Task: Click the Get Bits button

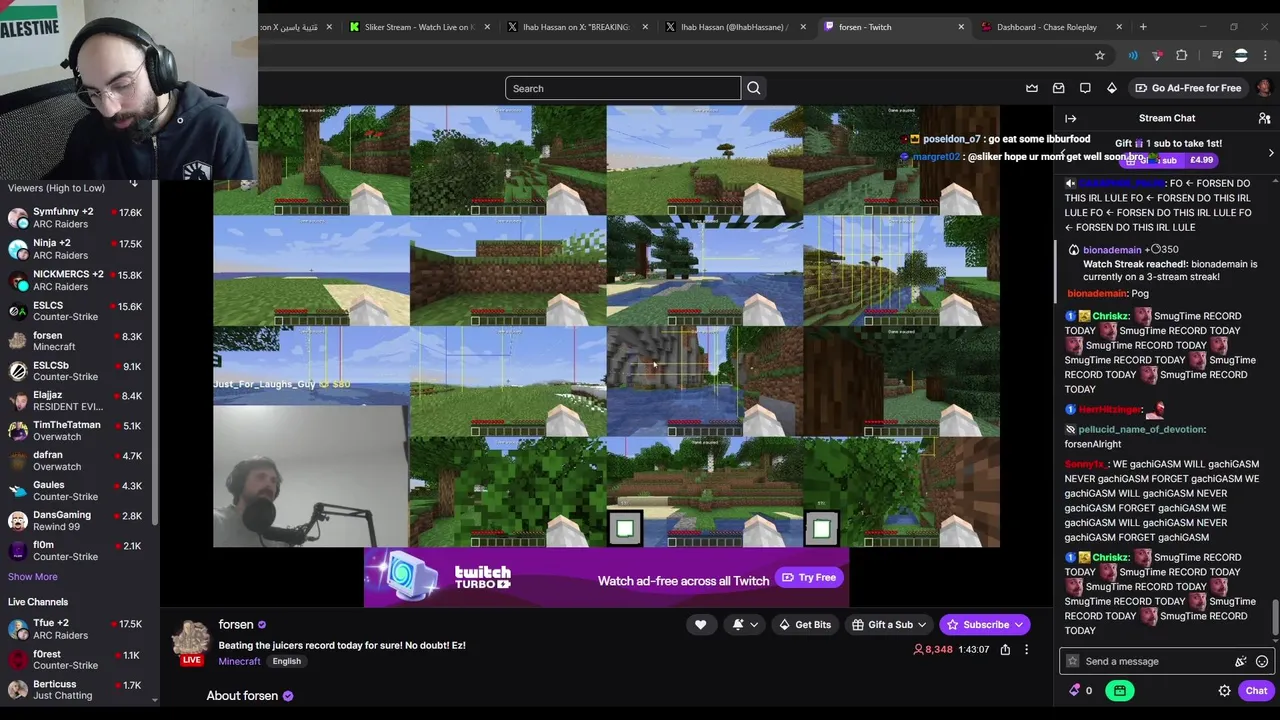Action: click(x=804, y=625)
